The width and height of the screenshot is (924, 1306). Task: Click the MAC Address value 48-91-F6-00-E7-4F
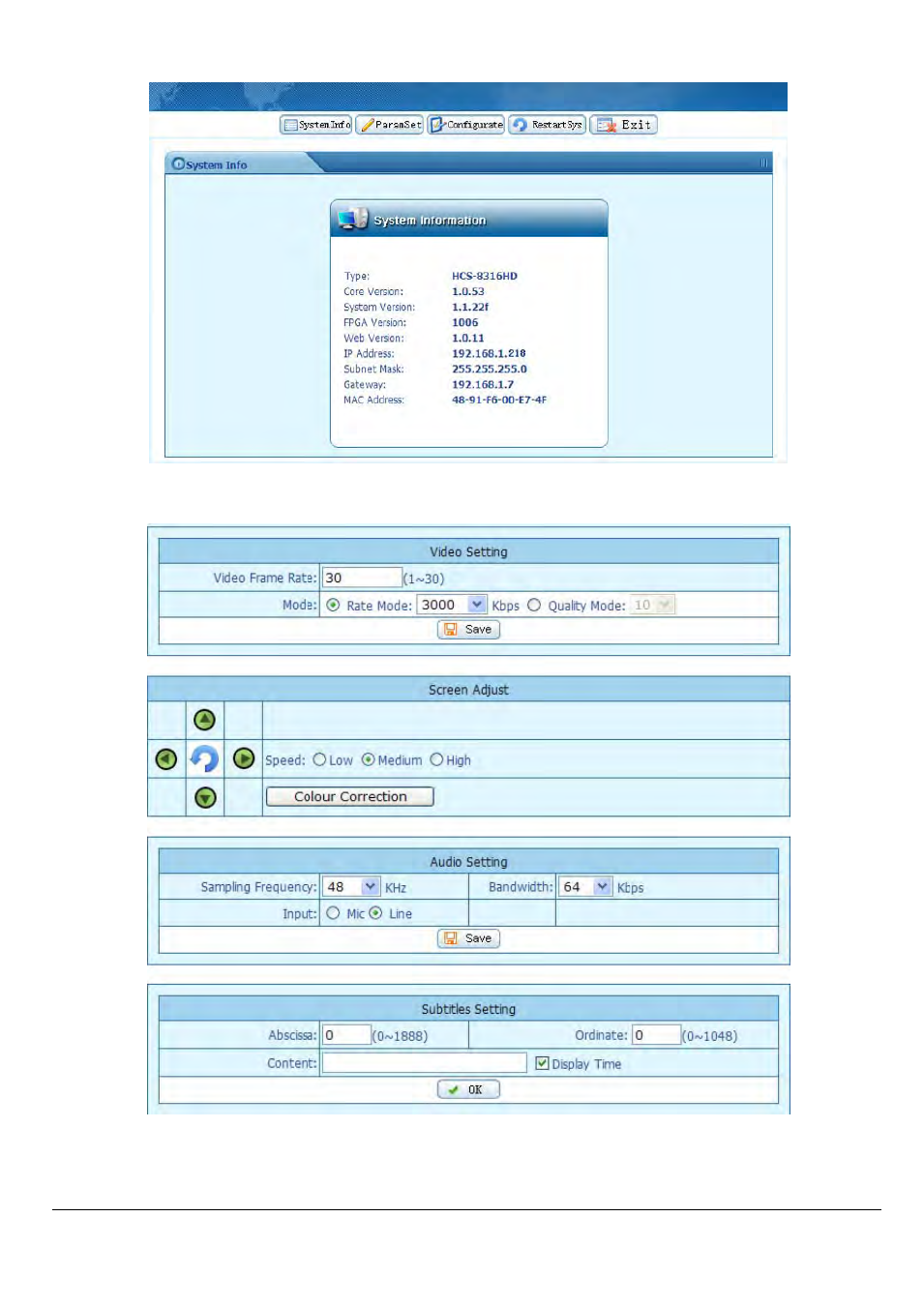[499, 400]
